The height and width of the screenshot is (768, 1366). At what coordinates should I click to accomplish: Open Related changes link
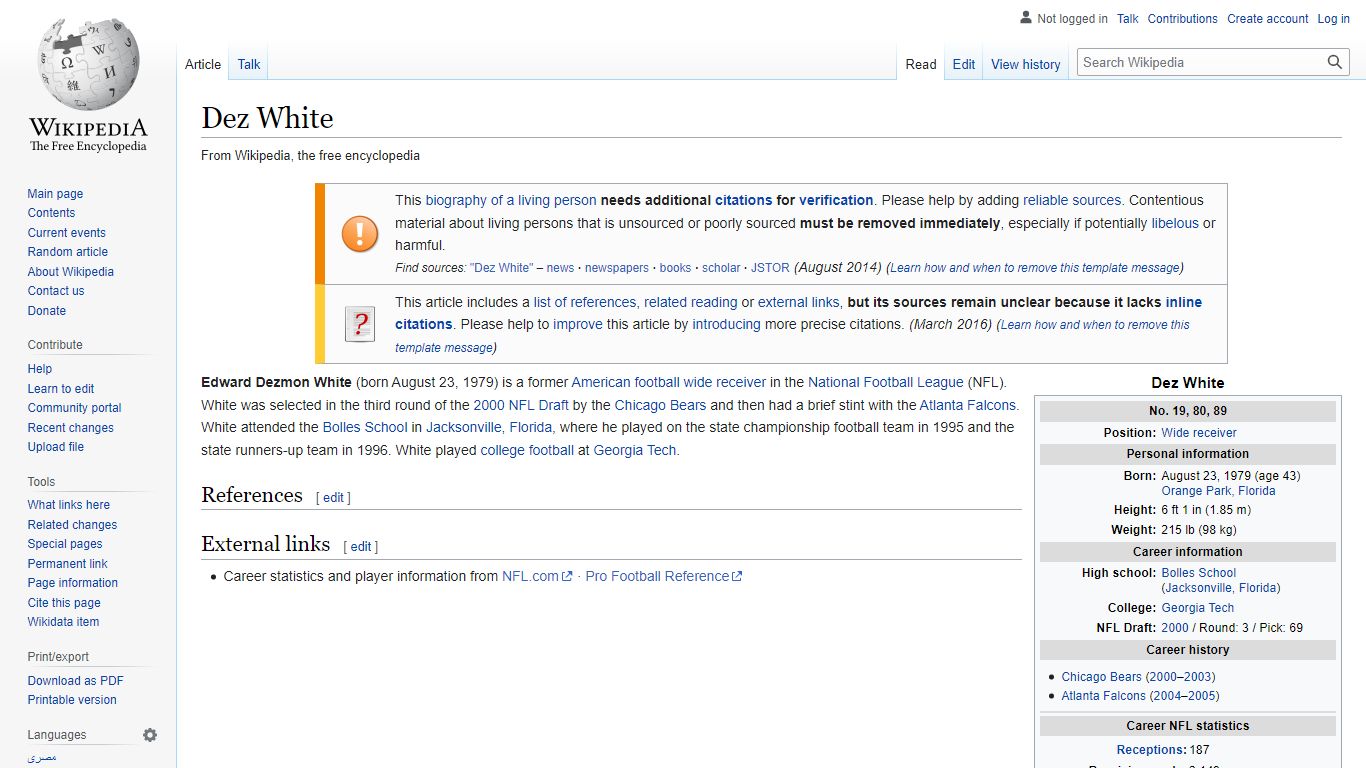pos(72,525)
